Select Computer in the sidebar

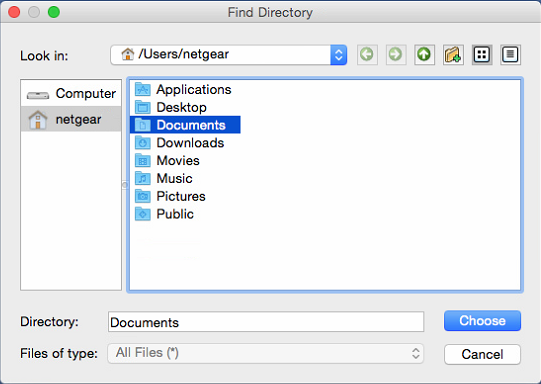71,93
